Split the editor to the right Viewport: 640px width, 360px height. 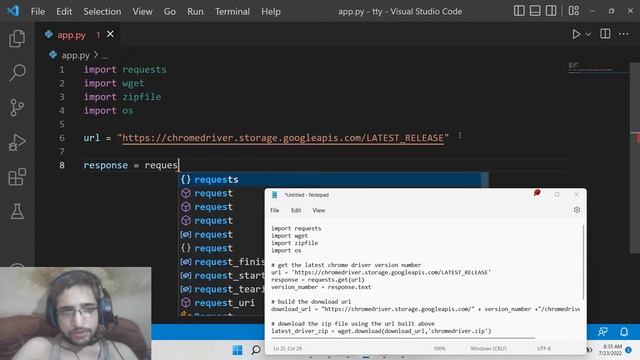coord(605,34)
